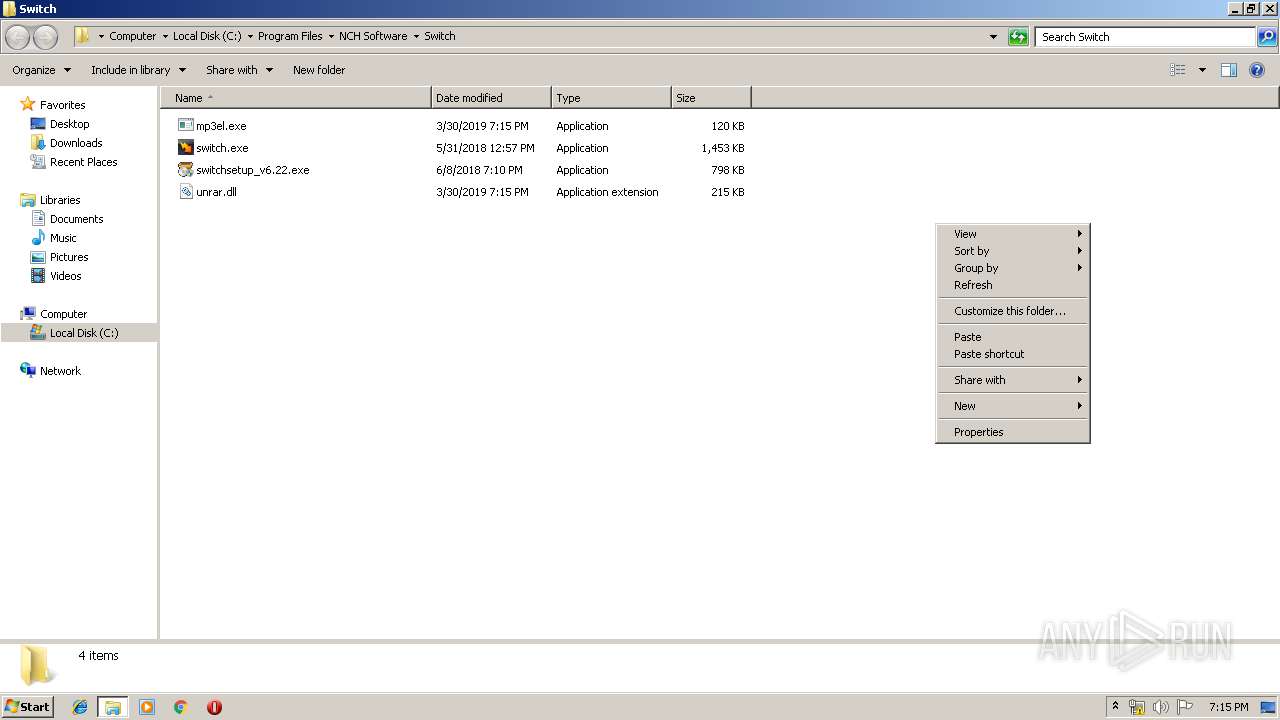Open the address bar history dropdown
Viewport: 1280px width, 720px height.
point(993,37)
